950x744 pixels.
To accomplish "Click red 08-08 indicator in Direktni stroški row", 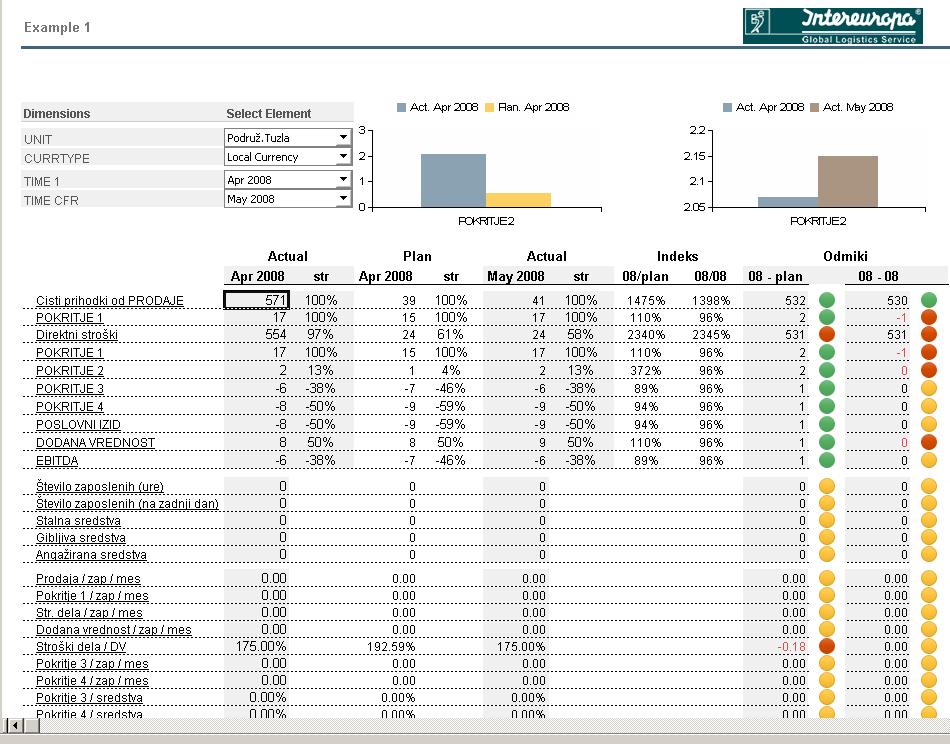I will (x=929, y=334).
